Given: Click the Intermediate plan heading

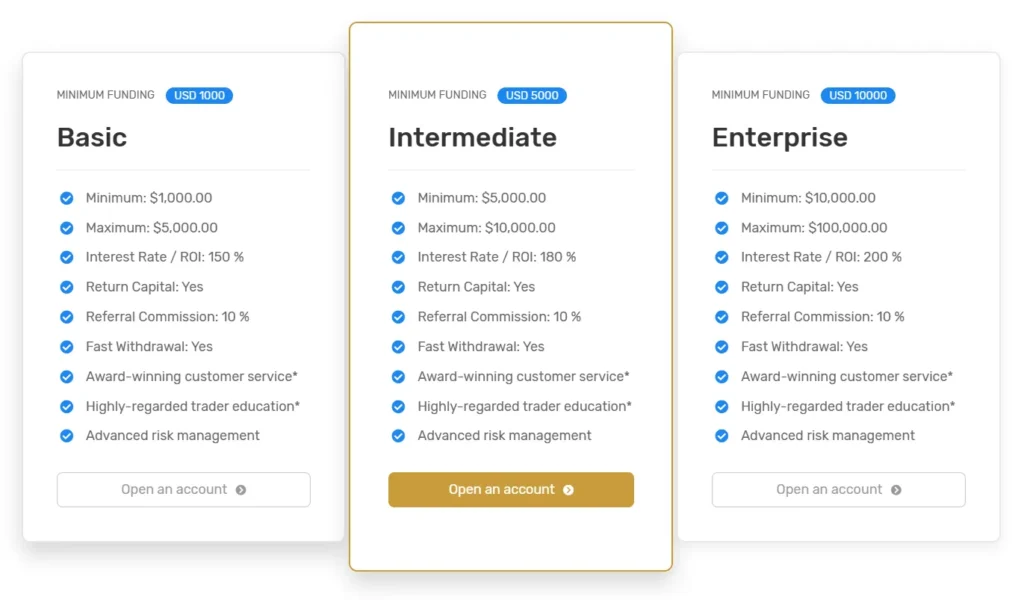Looking at the screenshot, I should (x=472, y=137).
